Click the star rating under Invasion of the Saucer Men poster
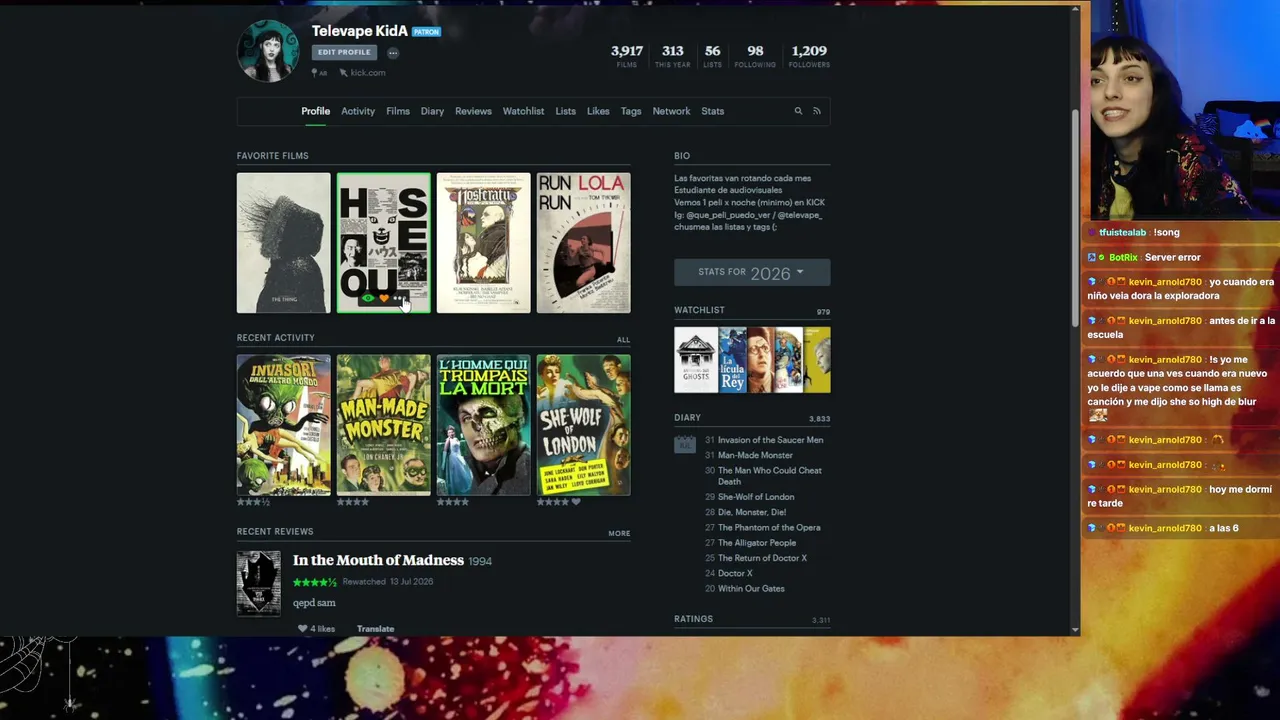1280x720 pixels. click(x=254, y=502)
